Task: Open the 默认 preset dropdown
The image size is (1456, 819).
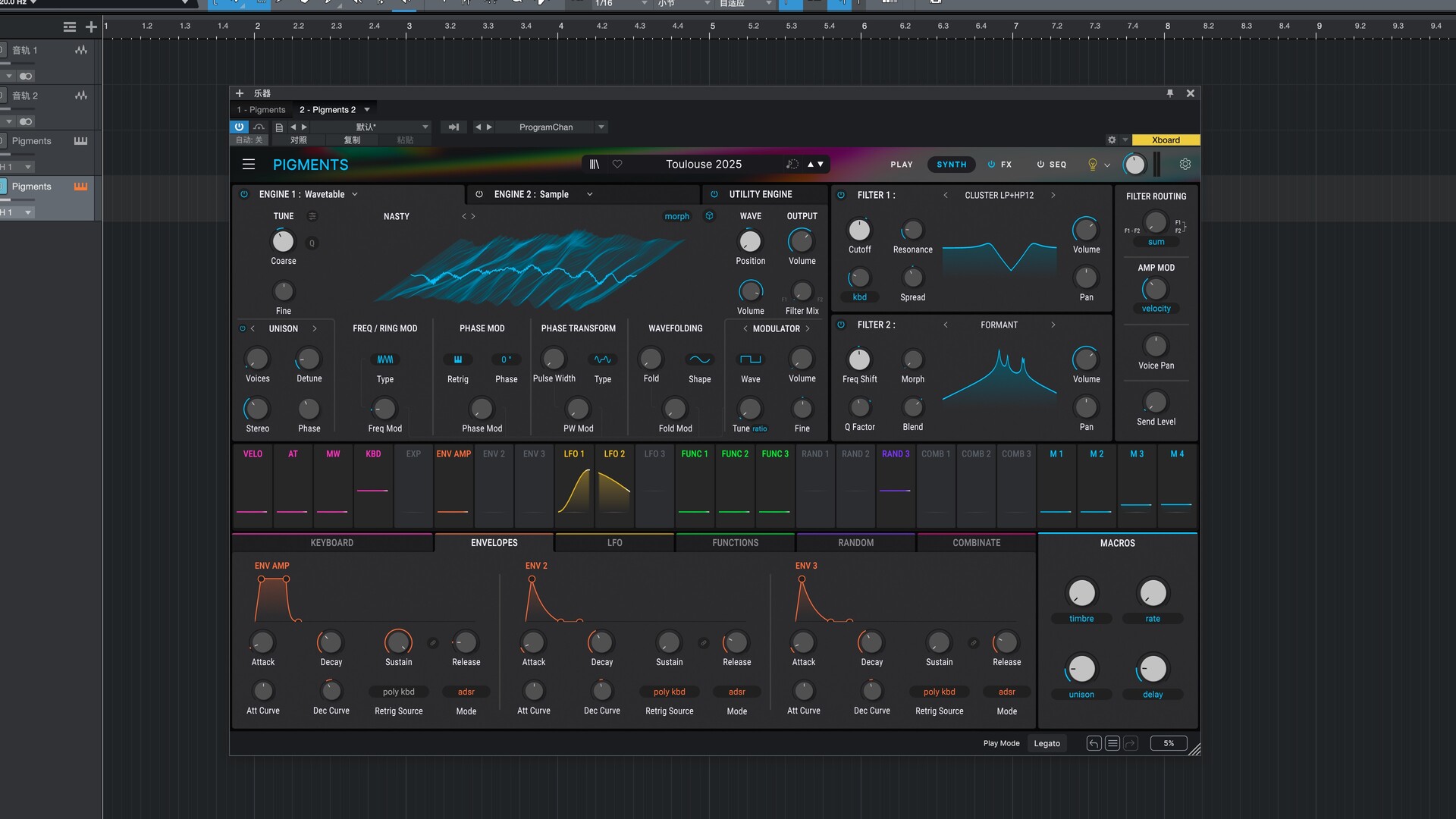Action: click(x=425, y=127)
